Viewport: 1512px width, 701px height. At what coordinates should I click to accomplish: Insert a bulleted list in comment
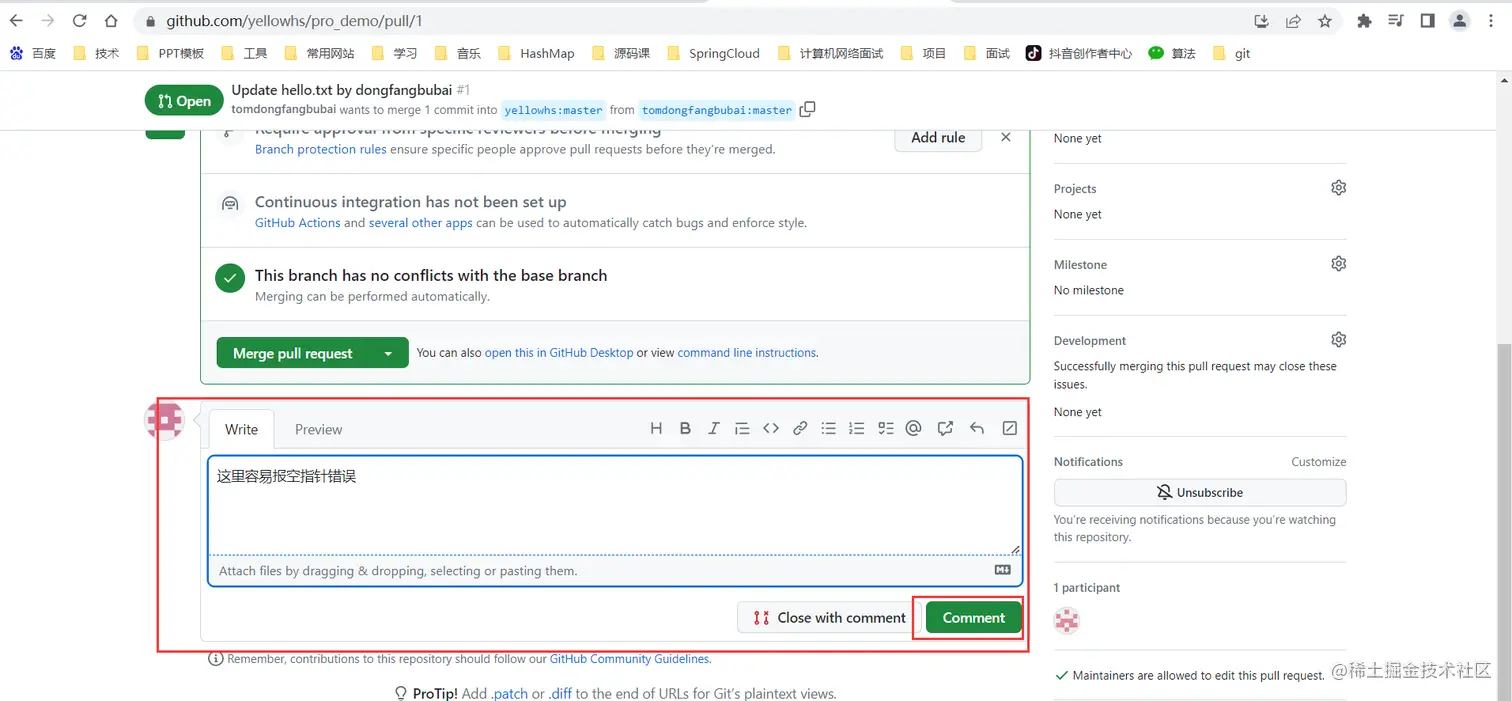(828, 428)
